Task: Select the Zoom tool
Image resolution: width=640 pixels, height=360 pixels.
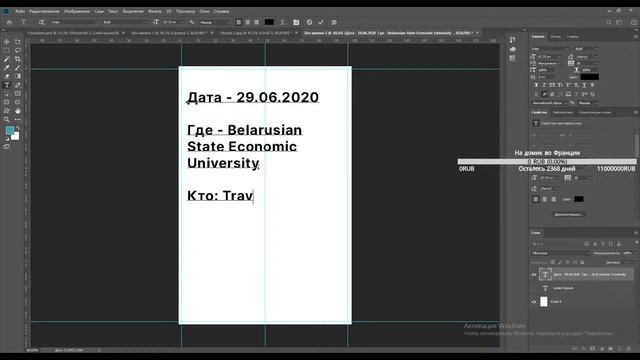Action: (x=7, y=119)
